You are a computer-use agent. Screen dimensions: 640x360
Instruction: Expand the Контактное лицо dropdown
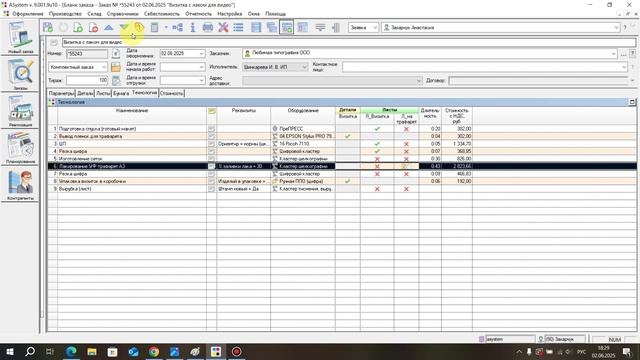pyautogui.click(x=624, y=67)
